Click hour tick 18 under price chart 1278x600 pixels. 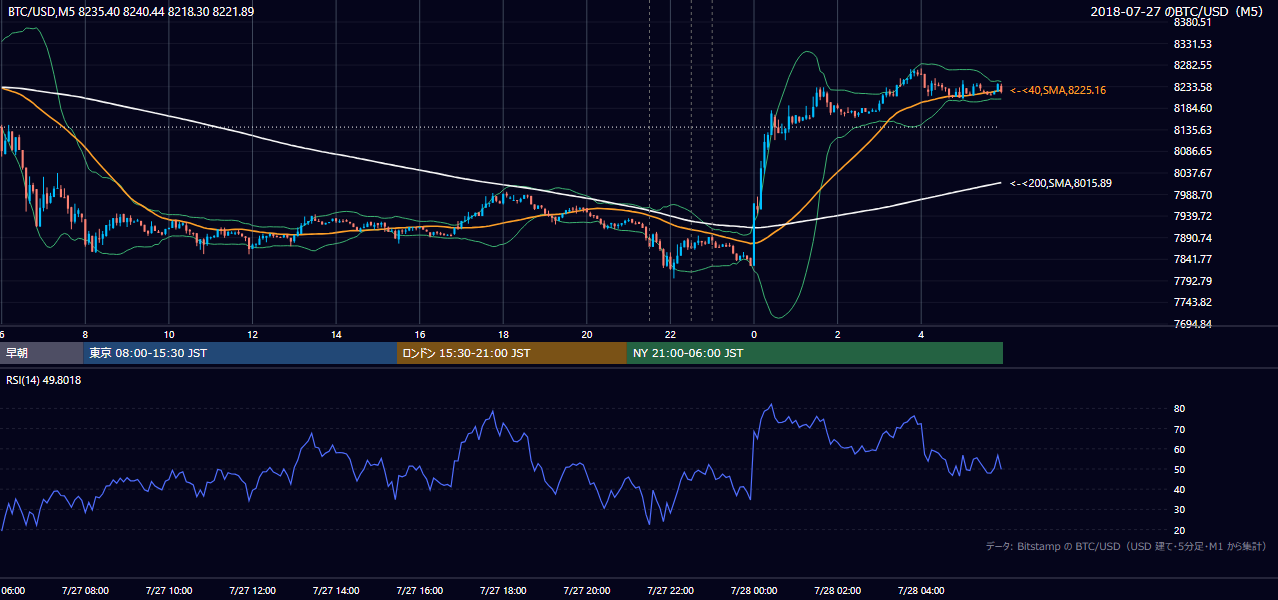coord(503,335)
